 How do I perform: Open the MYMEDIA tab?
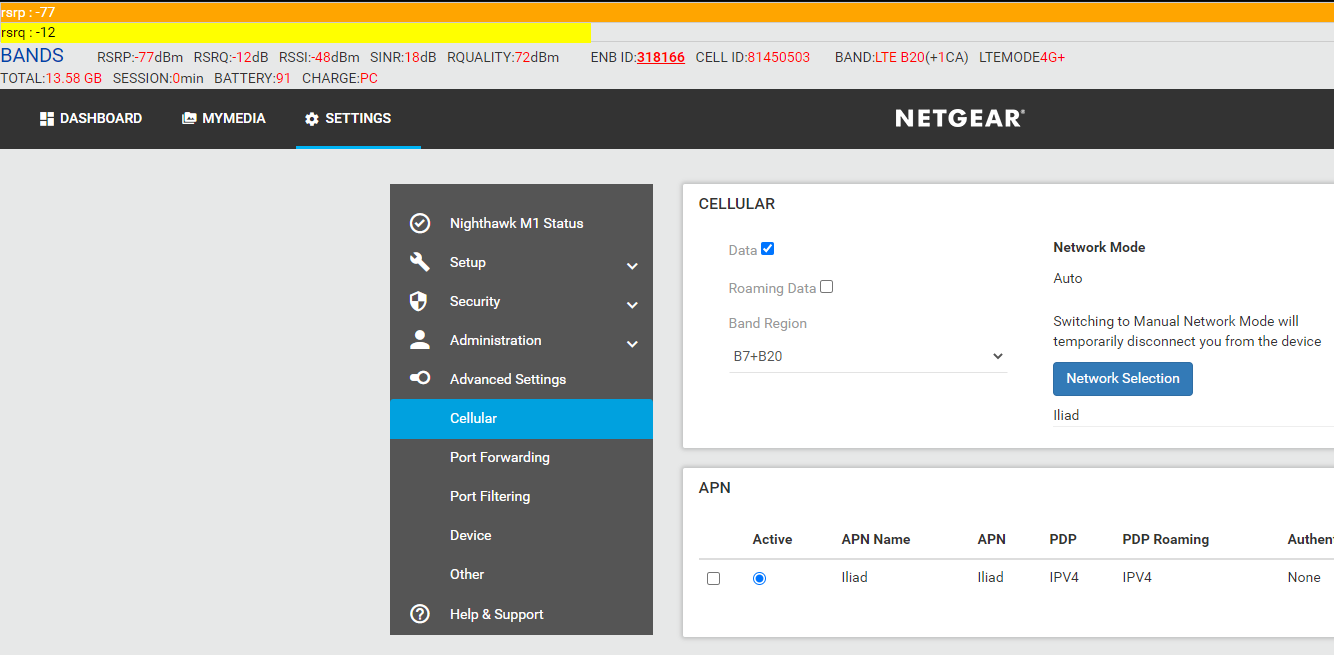[224, 118]
